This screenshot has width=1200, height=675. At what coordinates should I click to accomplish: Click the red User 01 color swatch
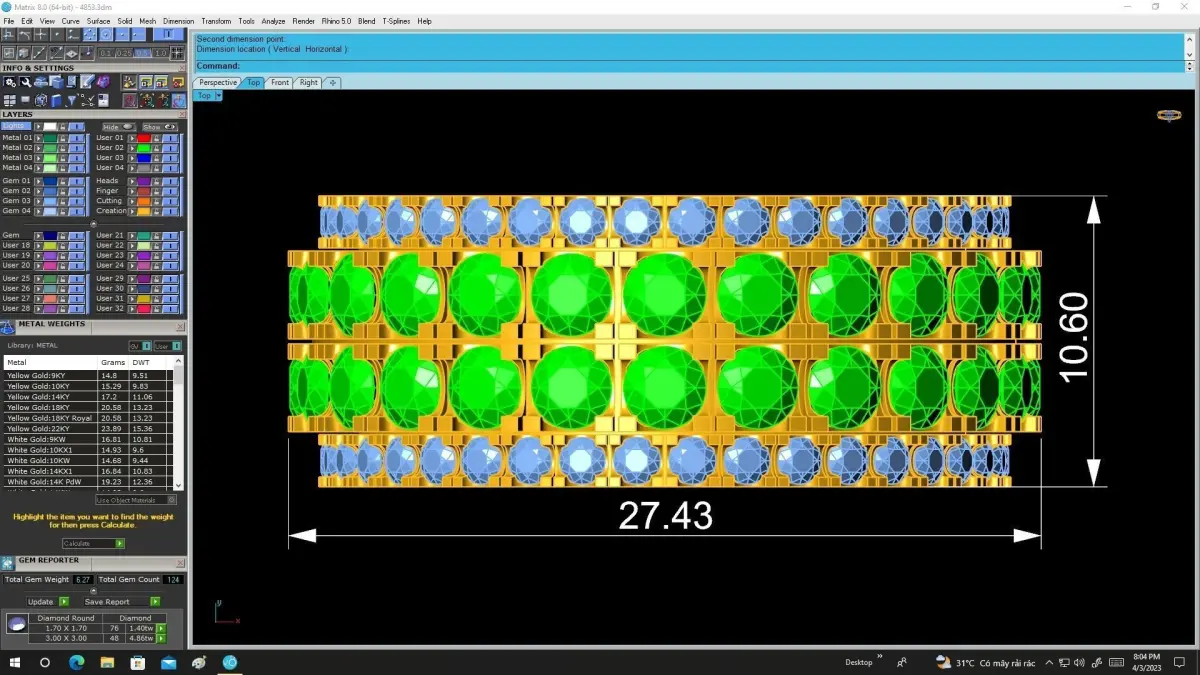(144, 138)
